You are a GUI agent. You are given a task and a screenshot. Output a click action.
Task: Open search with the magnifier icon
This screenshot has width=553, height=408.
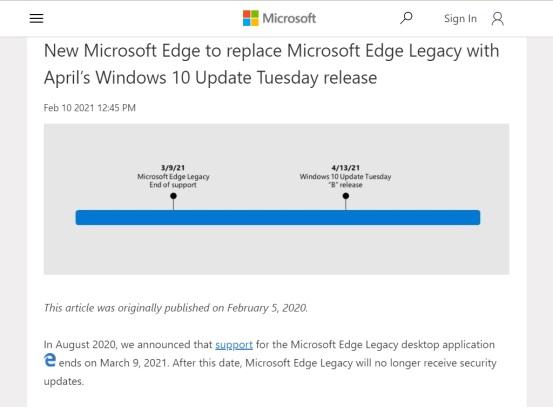[x=406, y=18]
